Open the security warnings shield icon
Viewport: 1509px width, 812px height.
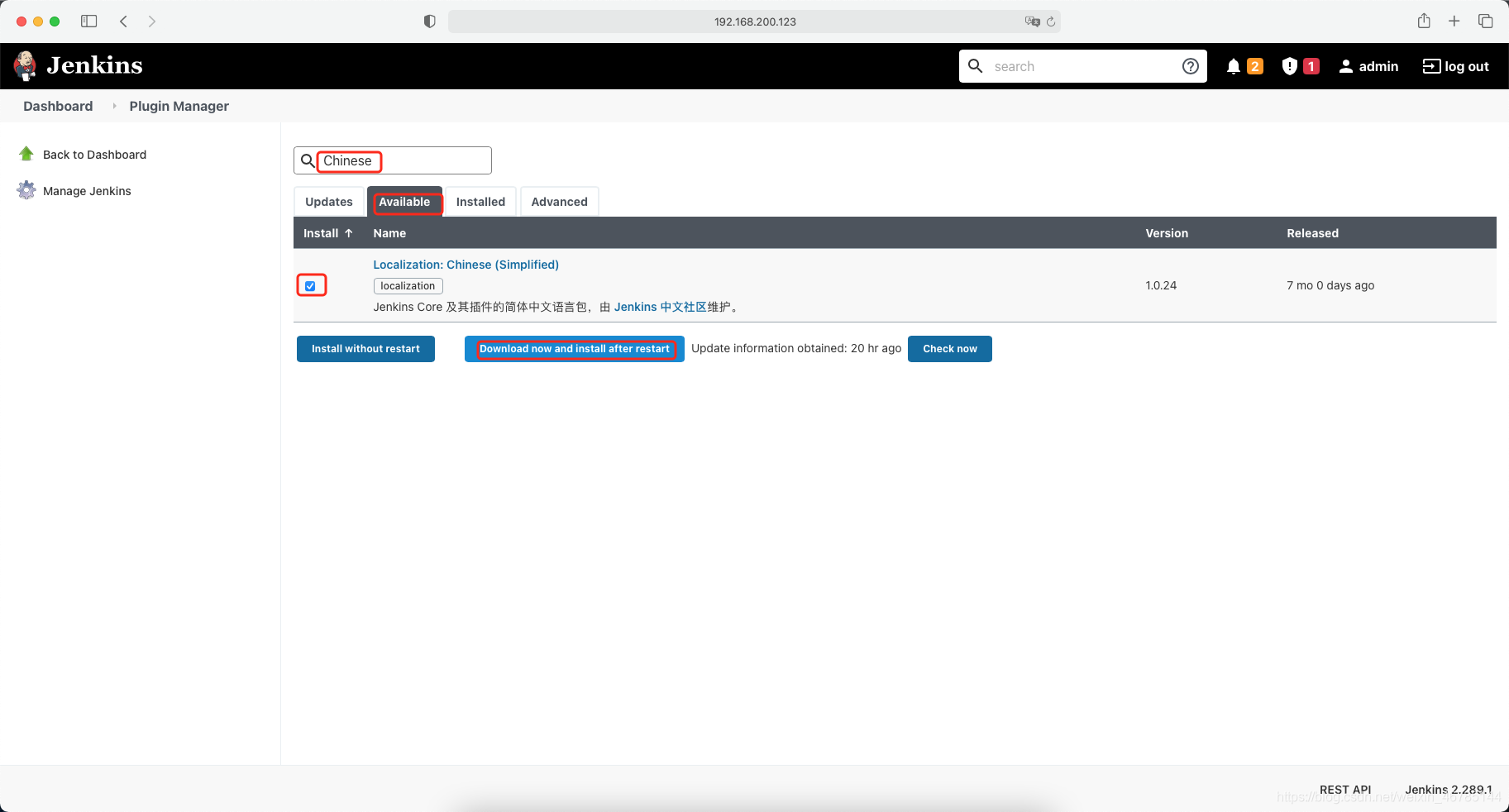(x=1289, y=66)
